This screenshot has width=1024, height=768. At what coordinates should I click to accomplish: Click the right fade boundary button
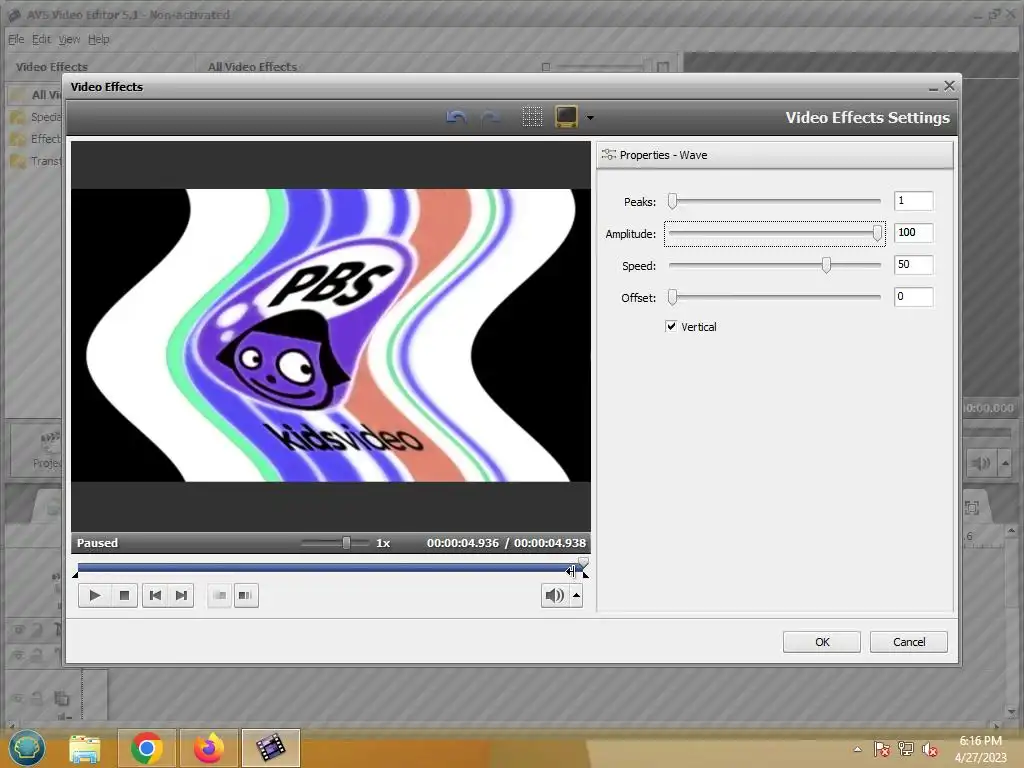pos(246,595)
